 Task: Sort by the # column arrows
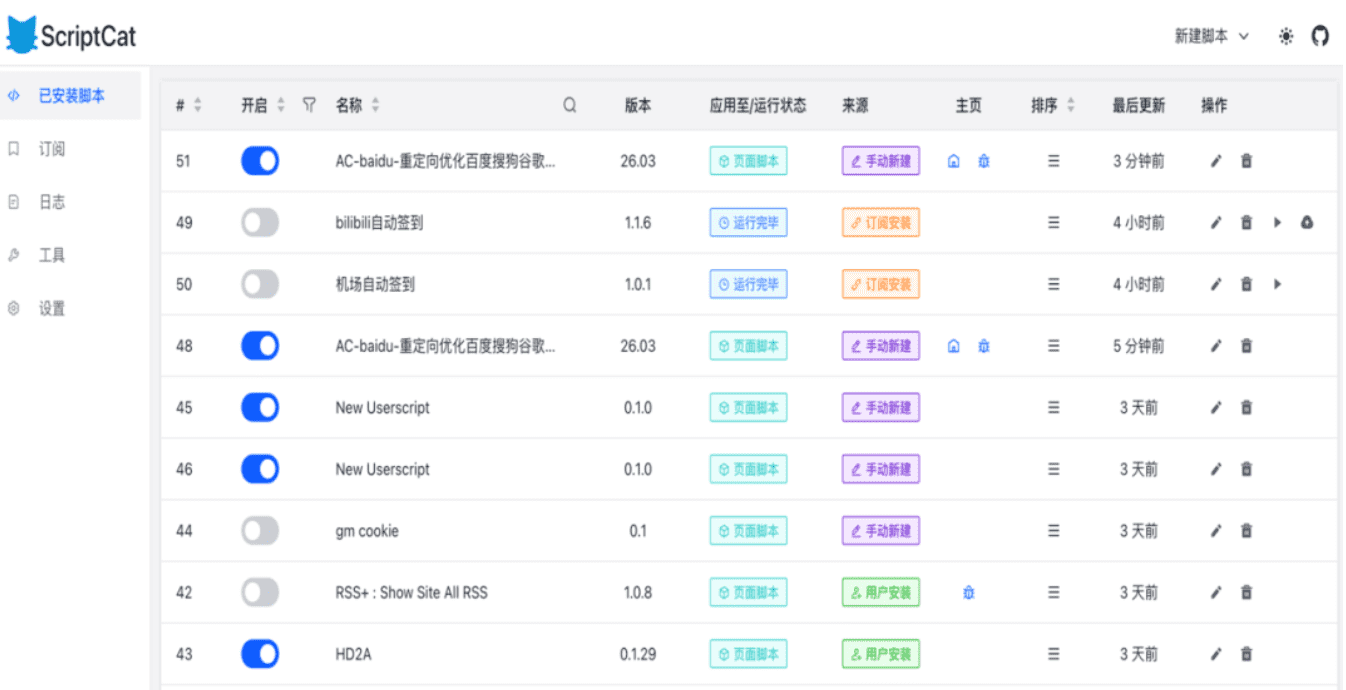click(x=197, y=105)
